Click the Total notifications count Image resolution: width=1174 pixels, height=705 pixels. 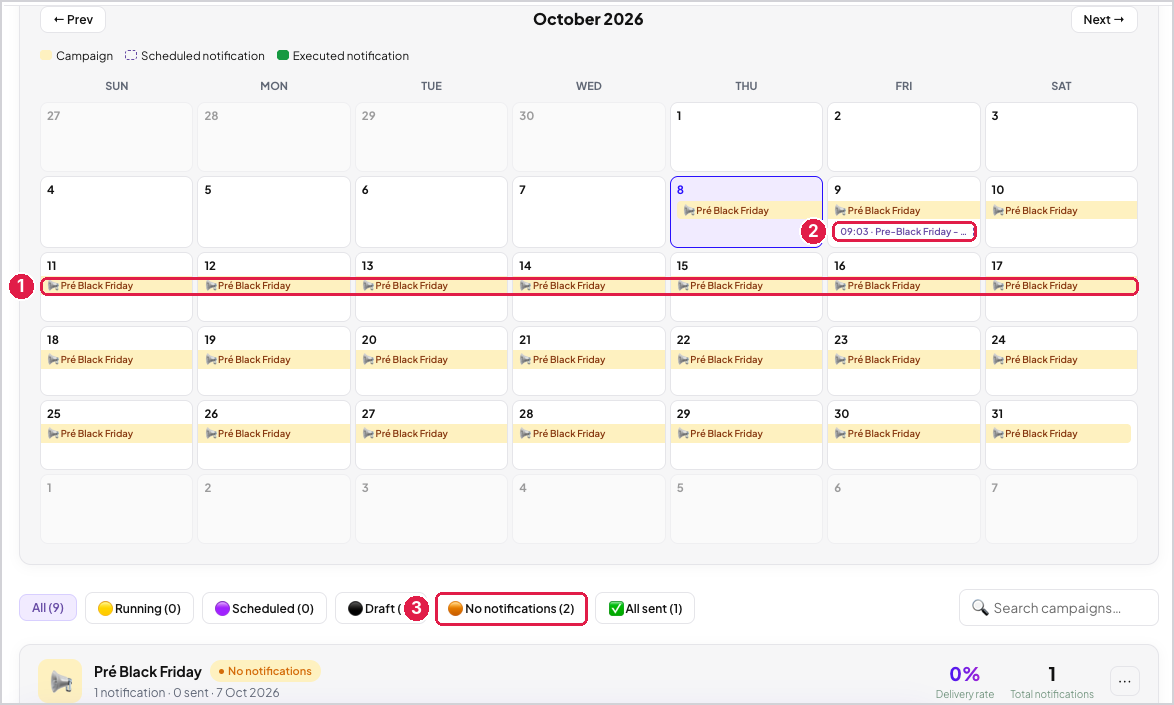1052,674
